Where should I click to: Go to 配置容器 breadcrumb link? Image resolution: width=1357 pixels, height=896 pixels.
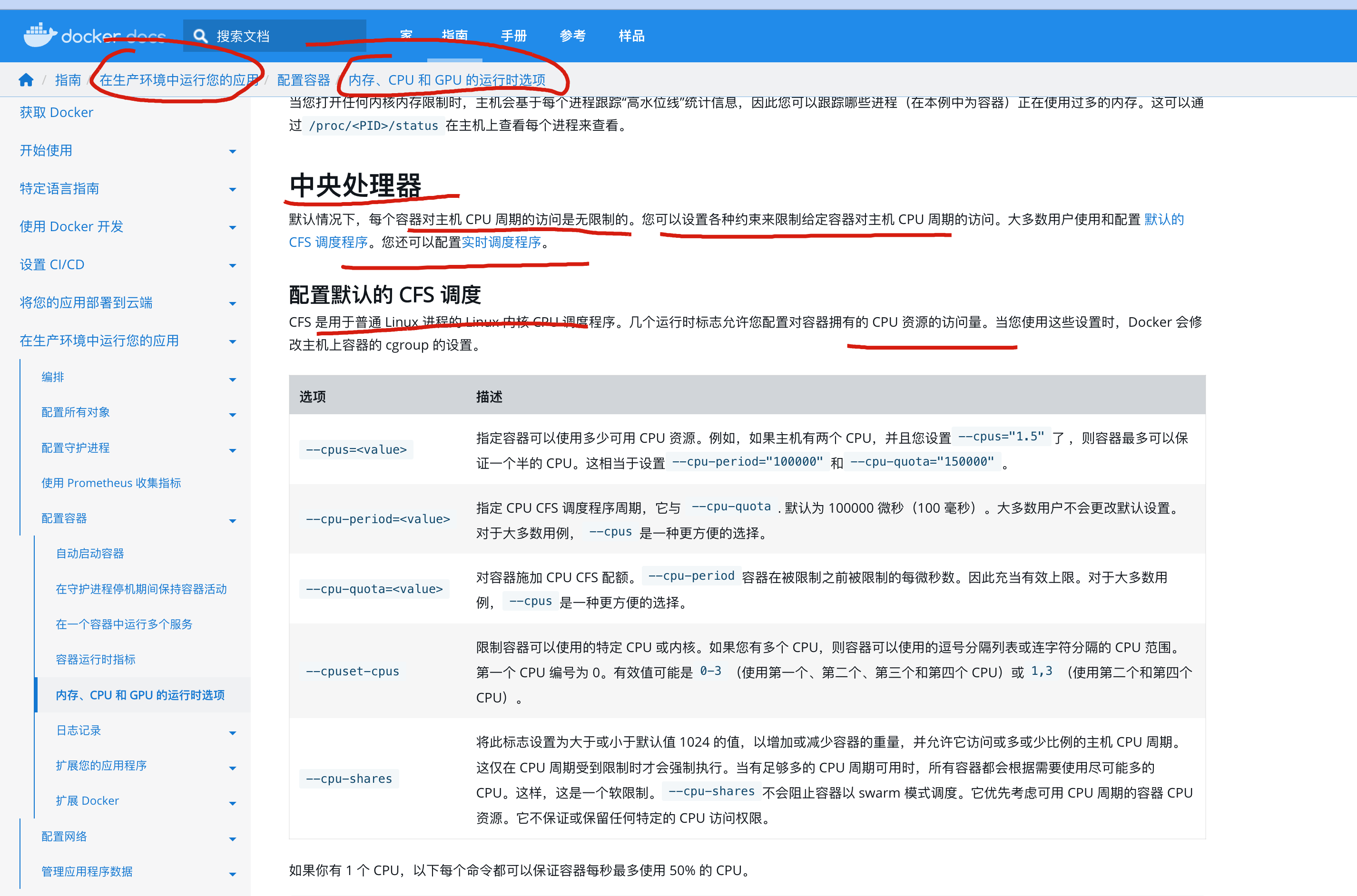[303, 80]
